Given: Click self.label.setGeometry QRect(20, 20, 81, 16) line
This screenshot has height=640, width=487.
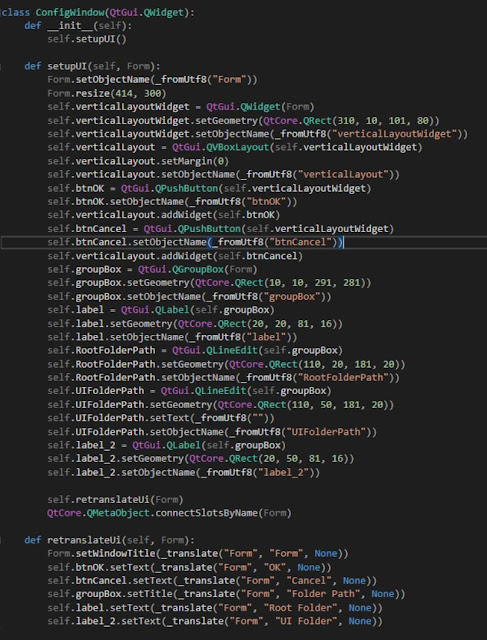Looking at the screenshot, I should [x=195, y=324].
